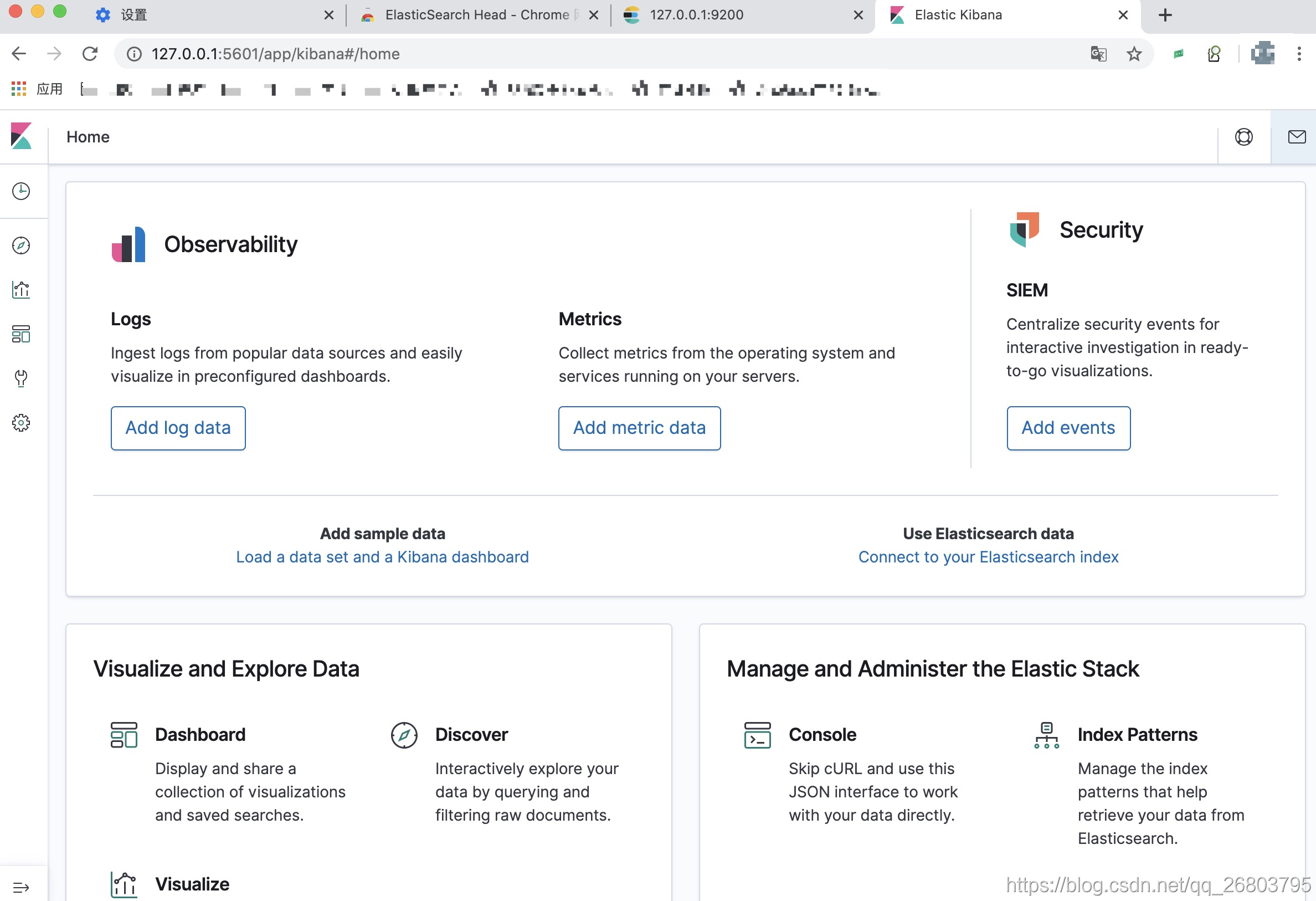Open the Console card title
The height and width of the screenshot is (901, 1316).
823,734
